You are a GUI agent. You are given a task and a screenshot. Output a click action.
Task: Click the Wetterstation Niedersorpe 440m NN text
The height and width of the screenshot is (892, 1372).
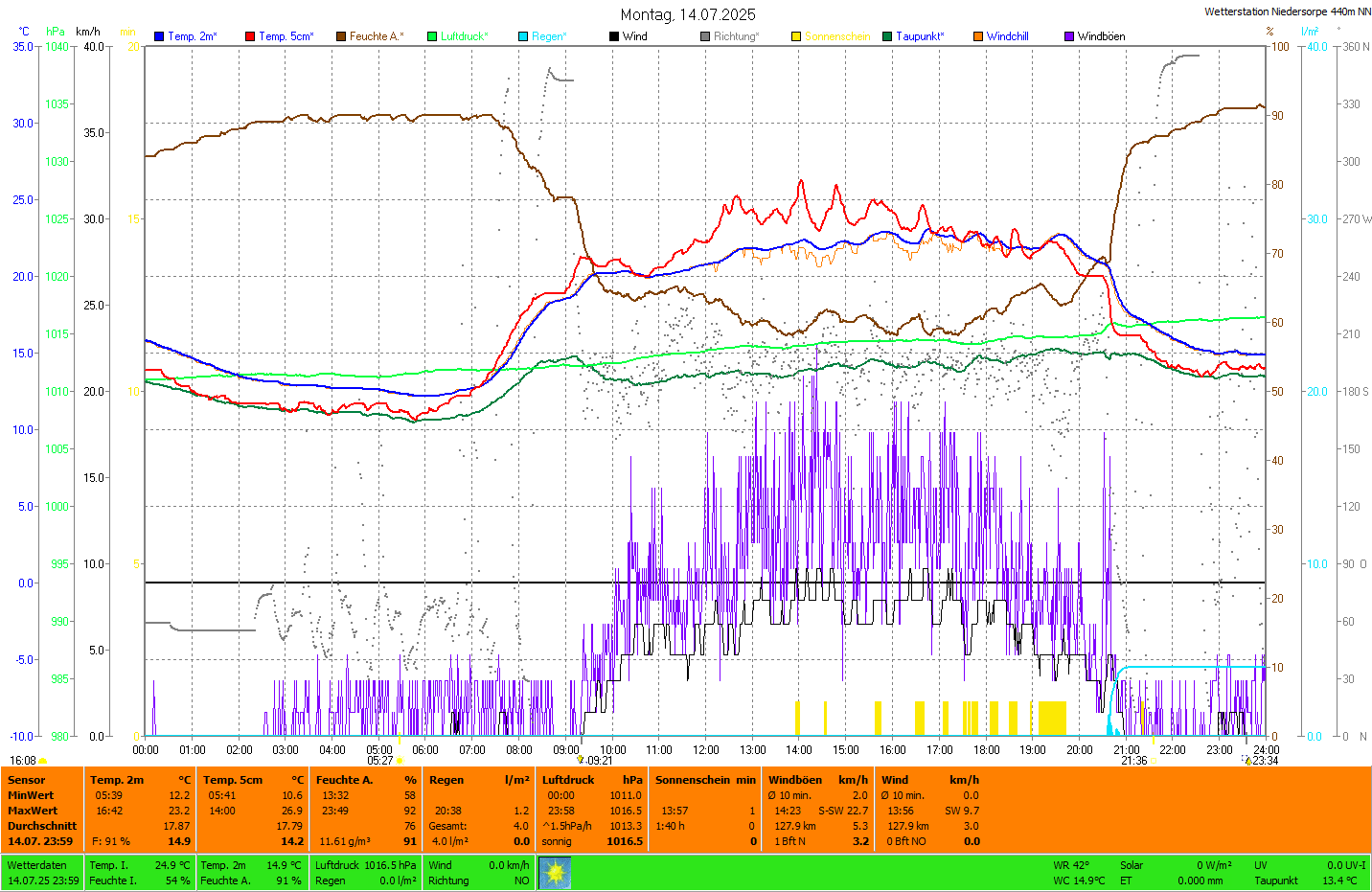coord(1287,11)
